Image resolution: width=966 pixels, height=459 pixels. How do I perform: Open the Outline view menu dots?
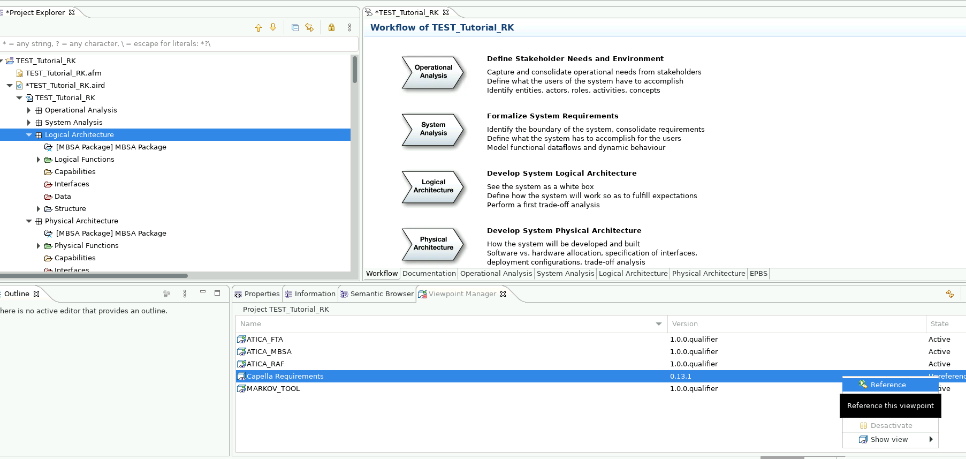185,294
